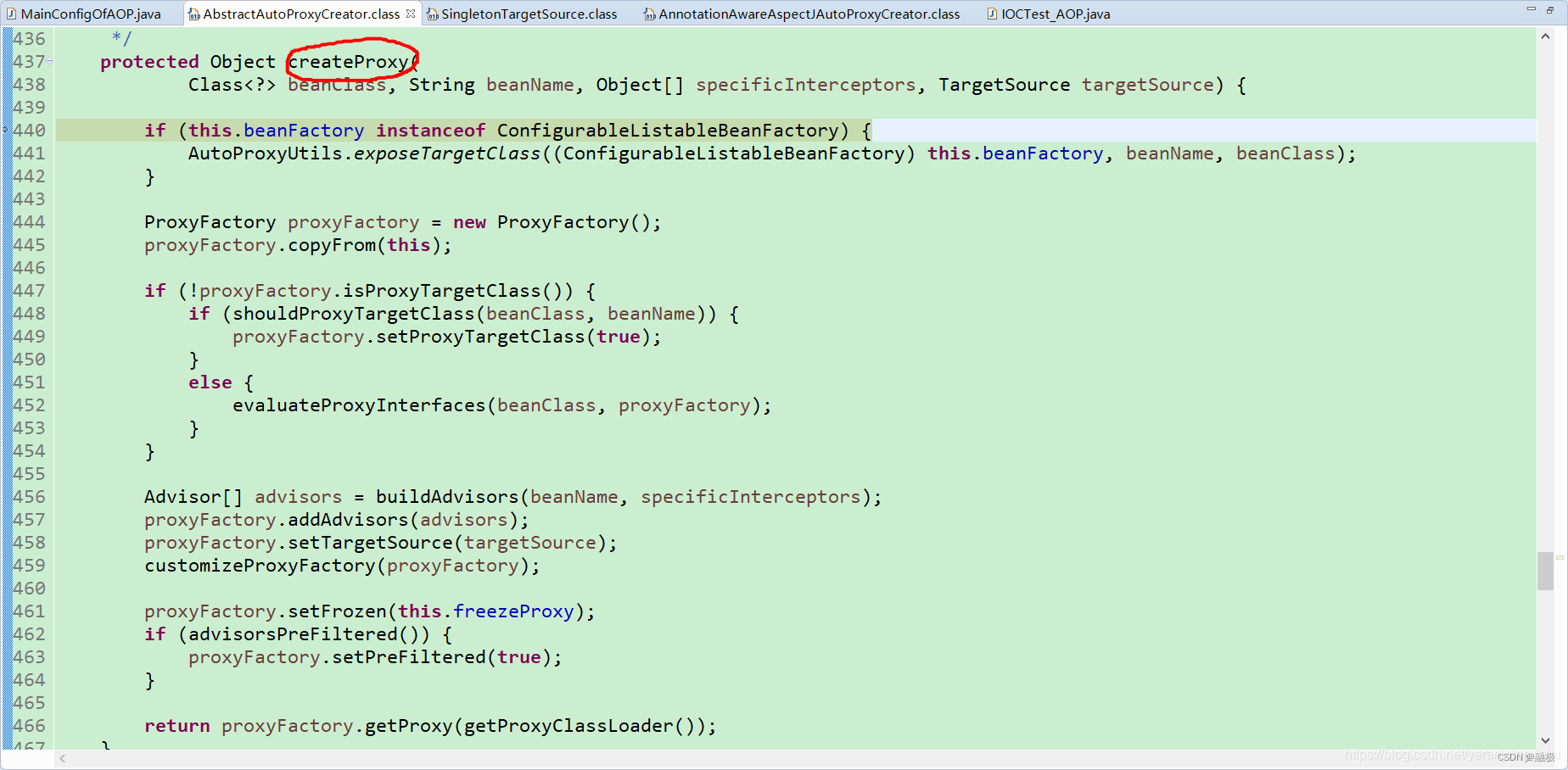Click 'buildAdvisors' on line 456

[447, 497]
